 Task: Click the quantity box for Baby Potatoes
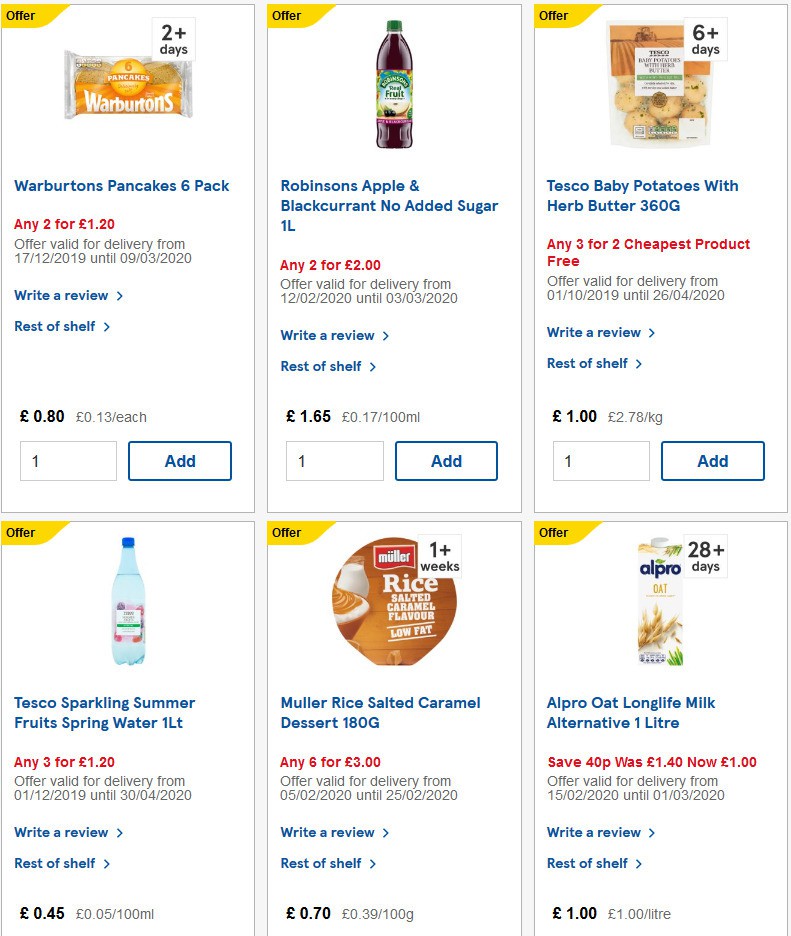click(x=601, y=461)
